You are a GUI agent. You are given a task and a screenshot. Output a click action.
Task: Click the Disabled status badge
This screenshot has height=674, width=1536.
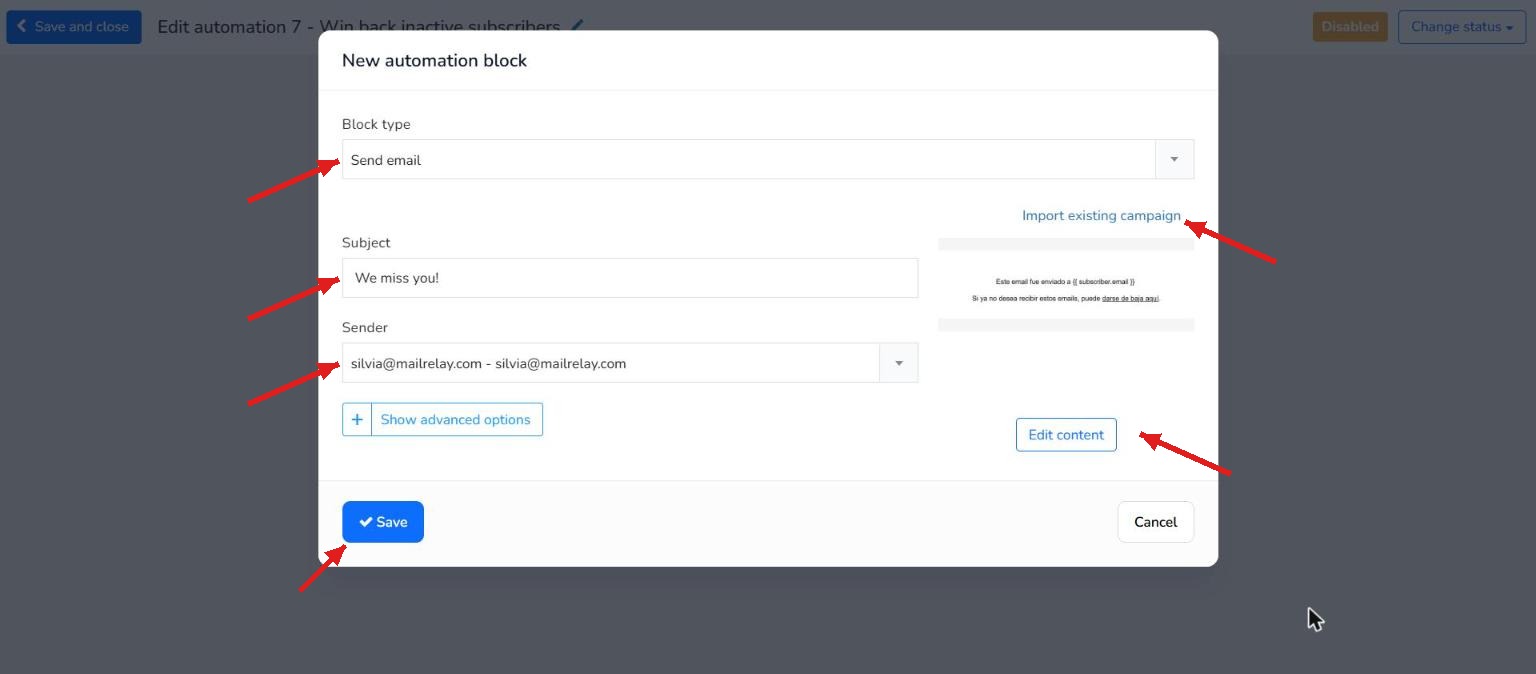pyautogui.click(x=1350, y=27)
